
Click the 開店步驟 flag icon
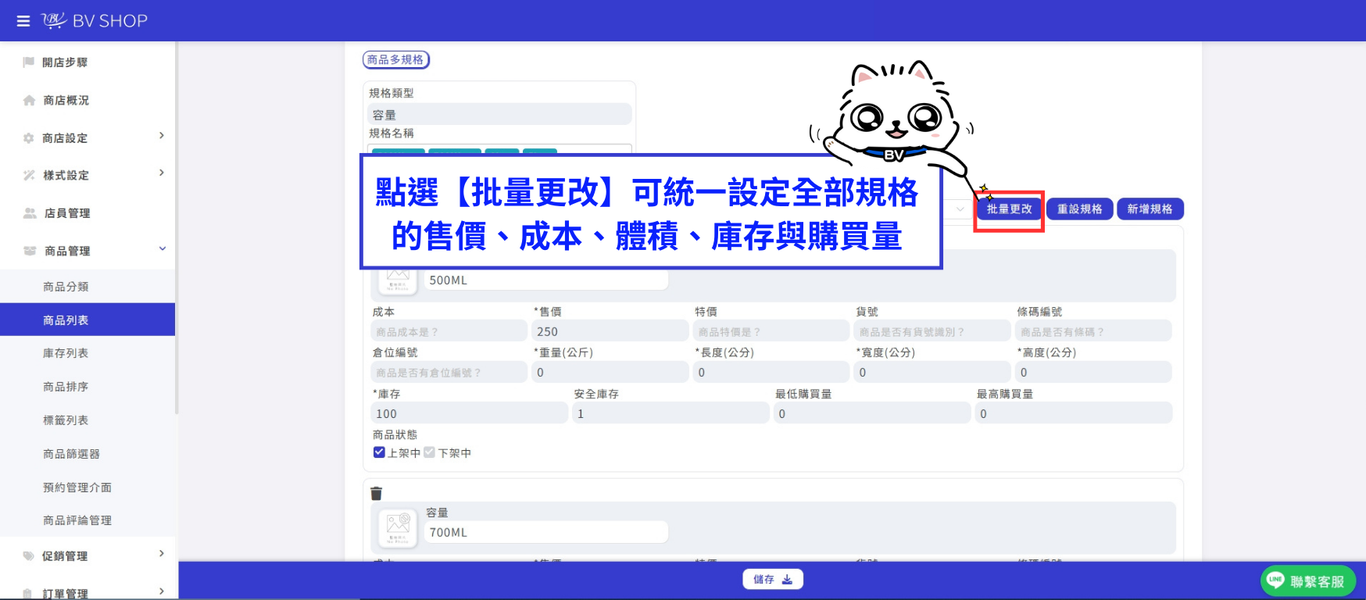click(28, 62)
